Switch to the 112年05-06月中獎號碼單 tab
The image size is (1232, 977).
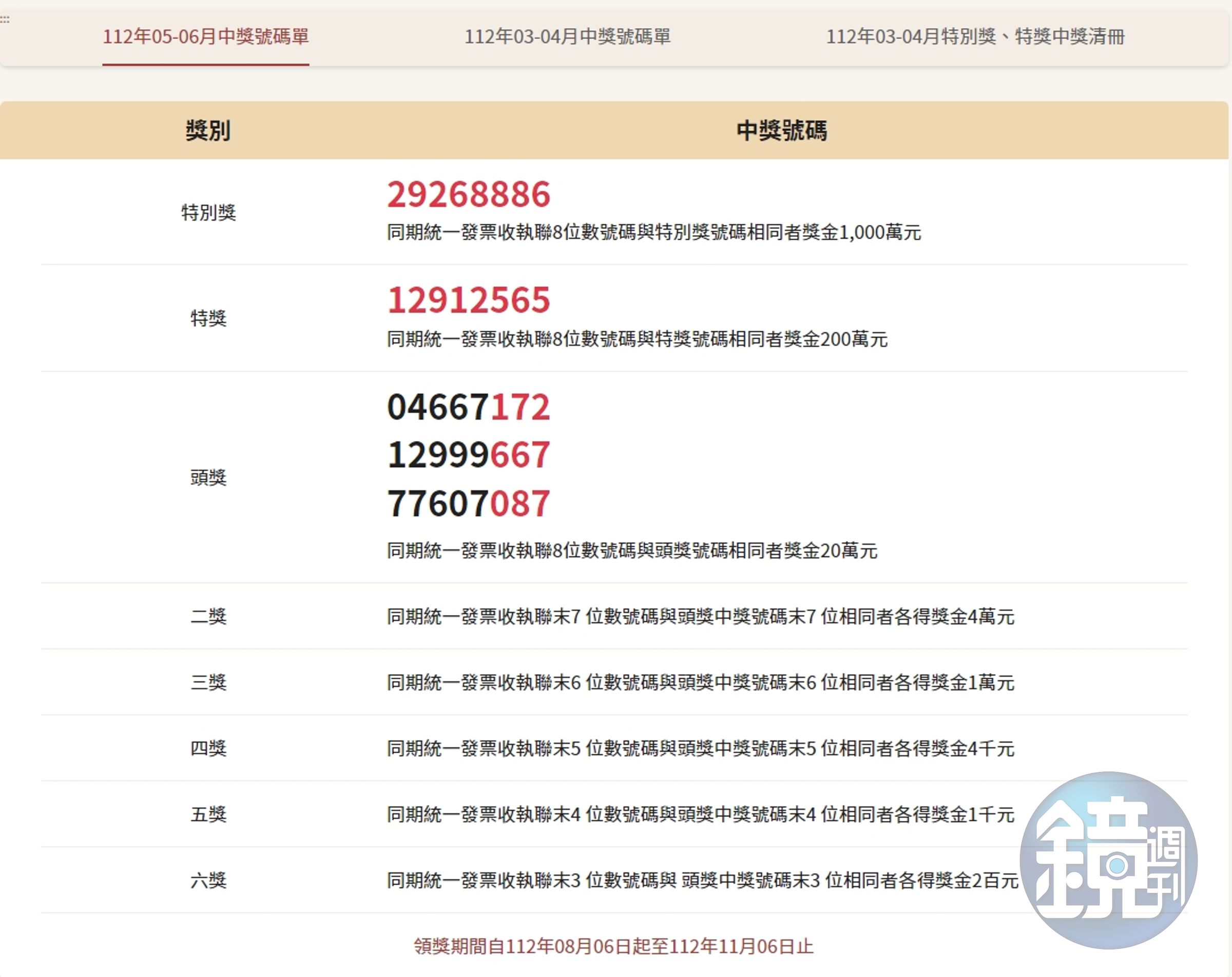pos(206,36)
